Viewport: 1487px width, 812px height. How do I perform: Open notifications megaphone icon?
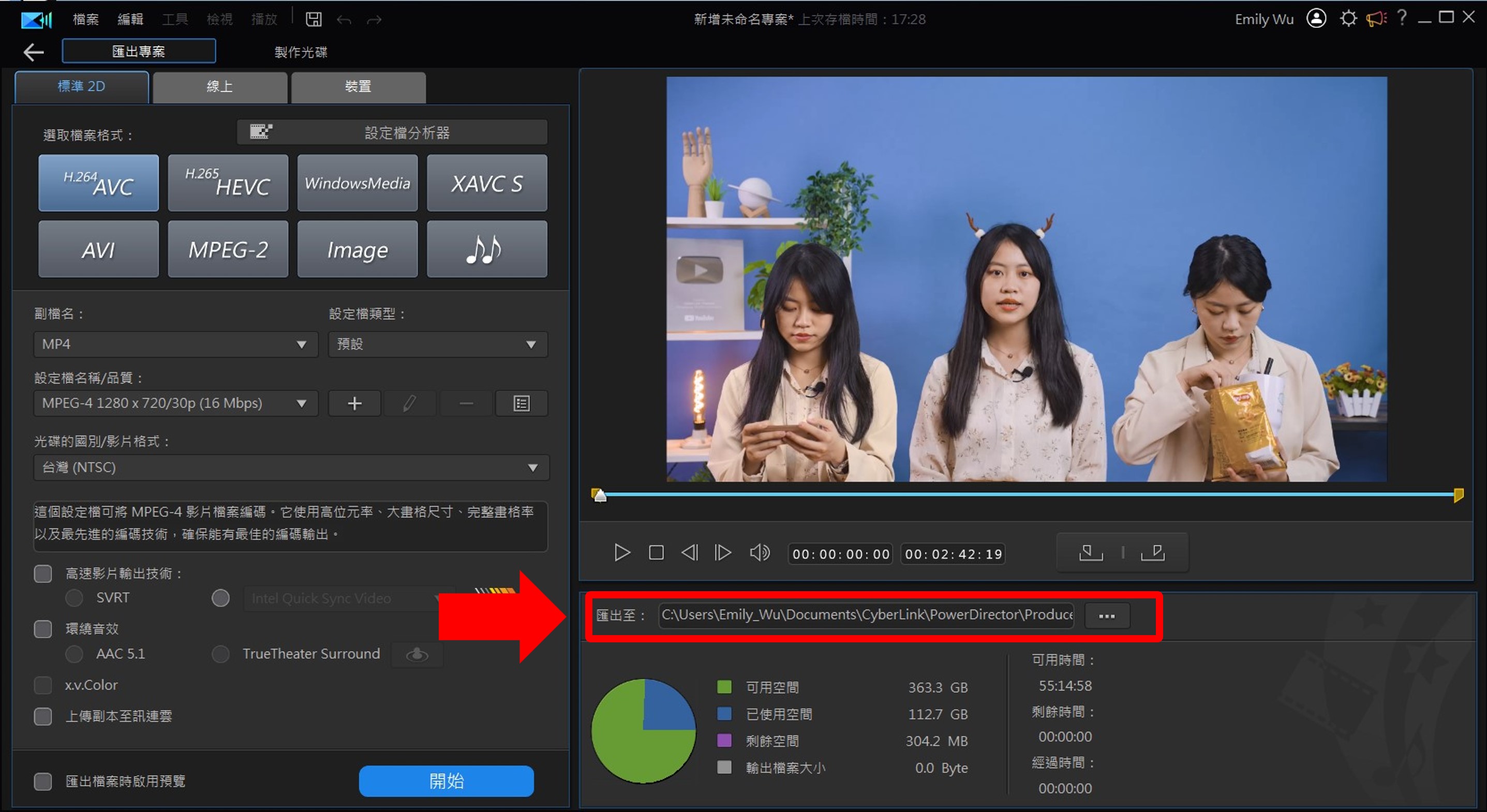1376,19
